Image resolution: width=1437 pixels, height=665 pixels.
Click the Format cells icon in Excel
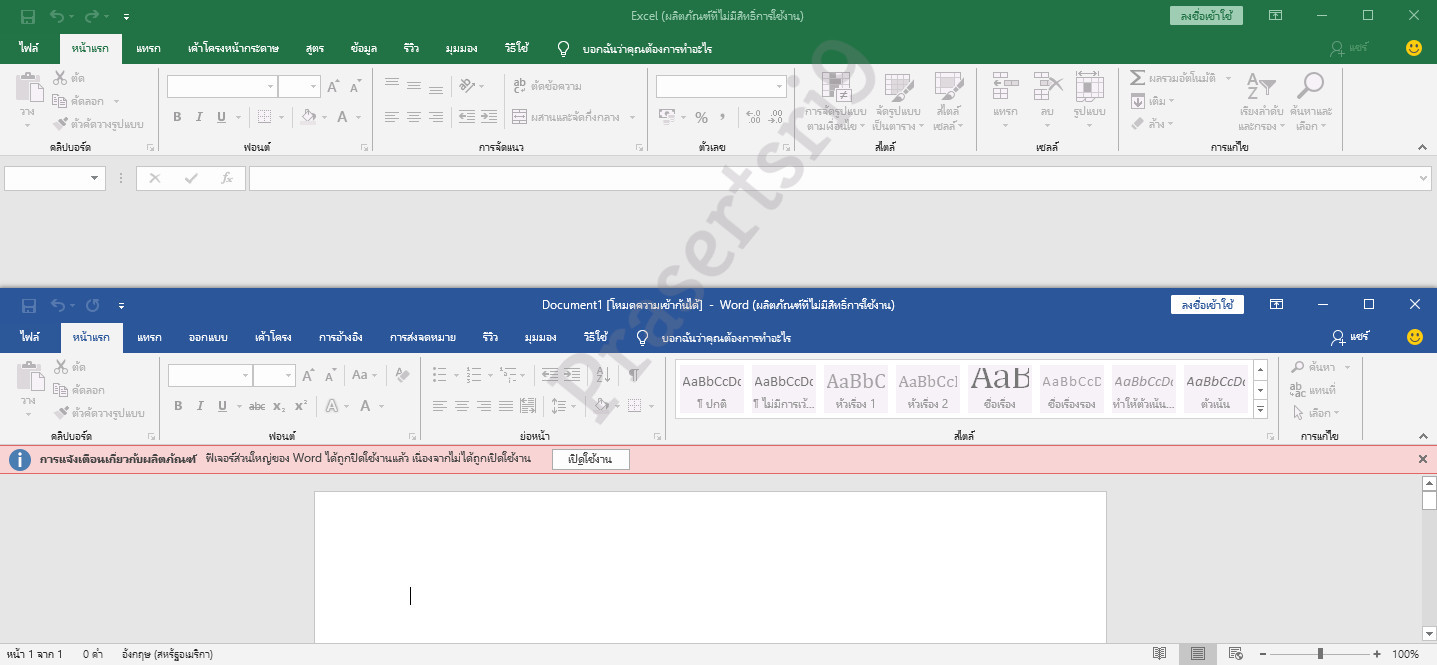point(1089,86)
